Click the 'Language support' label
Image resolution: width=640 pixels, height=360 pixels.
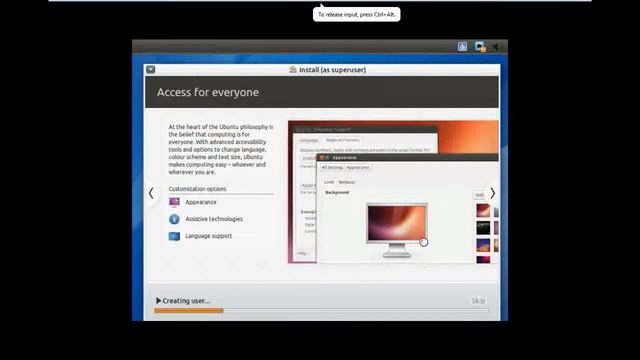point(209,236)
